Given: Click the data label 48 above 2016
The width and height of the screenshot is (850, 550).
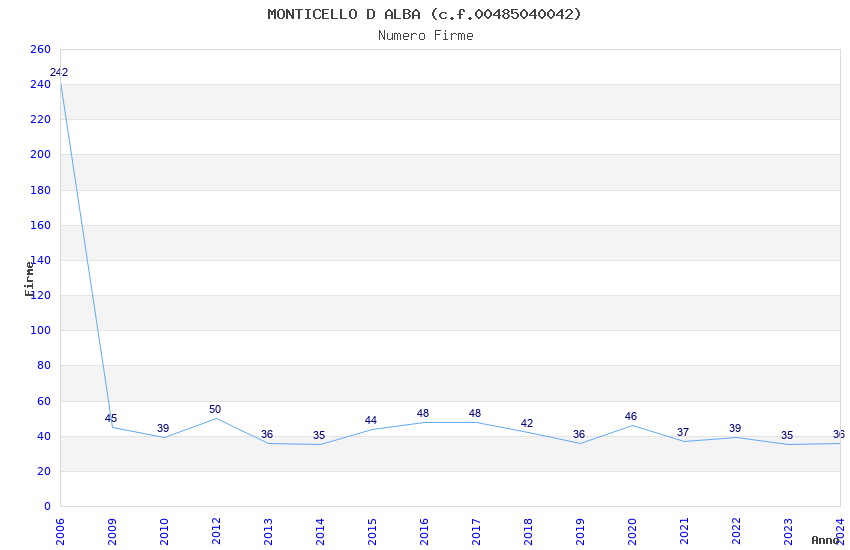Looking at the screenshot, I should point(423,413).
